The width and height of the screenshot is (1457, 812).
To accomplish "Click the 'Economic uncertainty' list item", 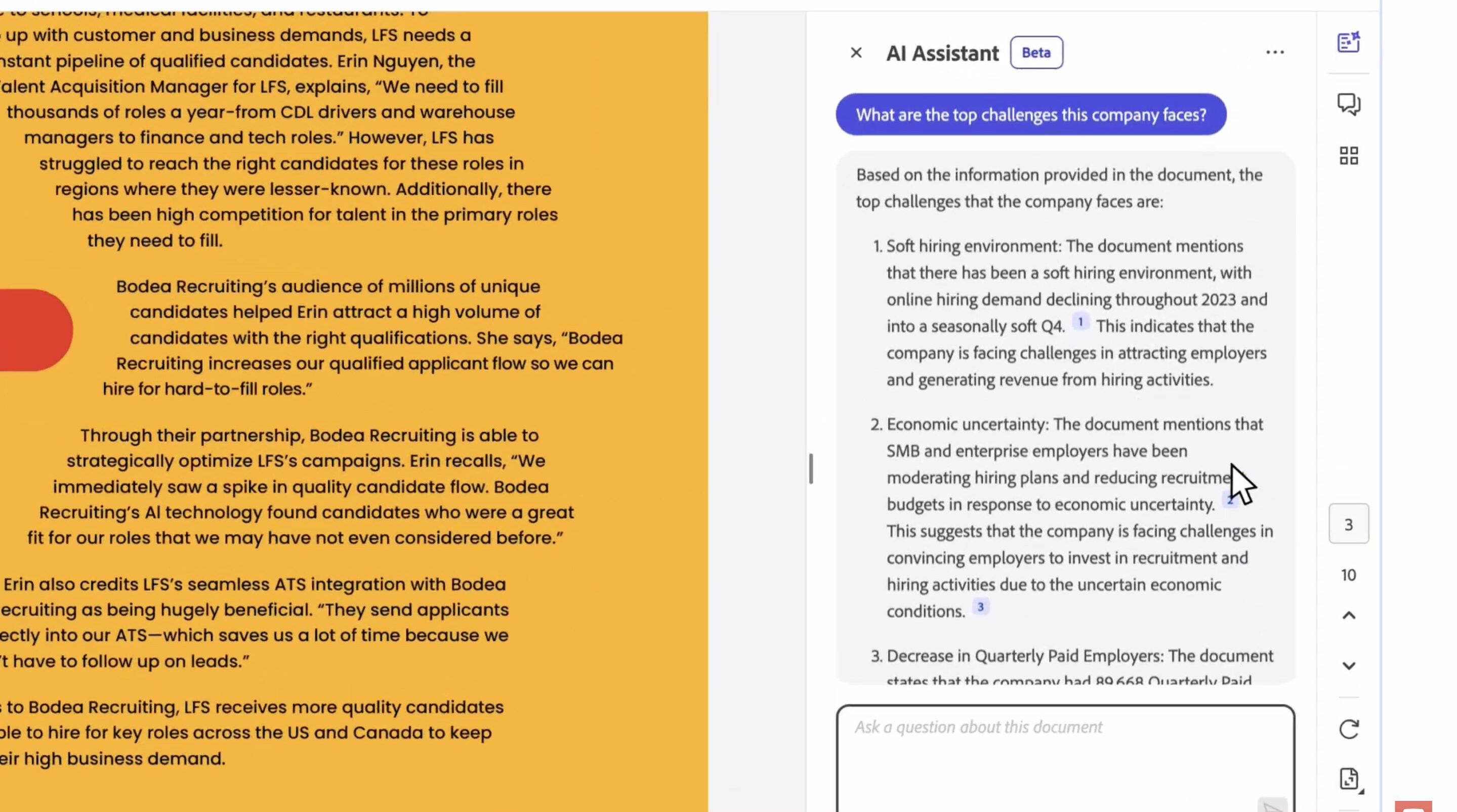I will [1072, 518].
